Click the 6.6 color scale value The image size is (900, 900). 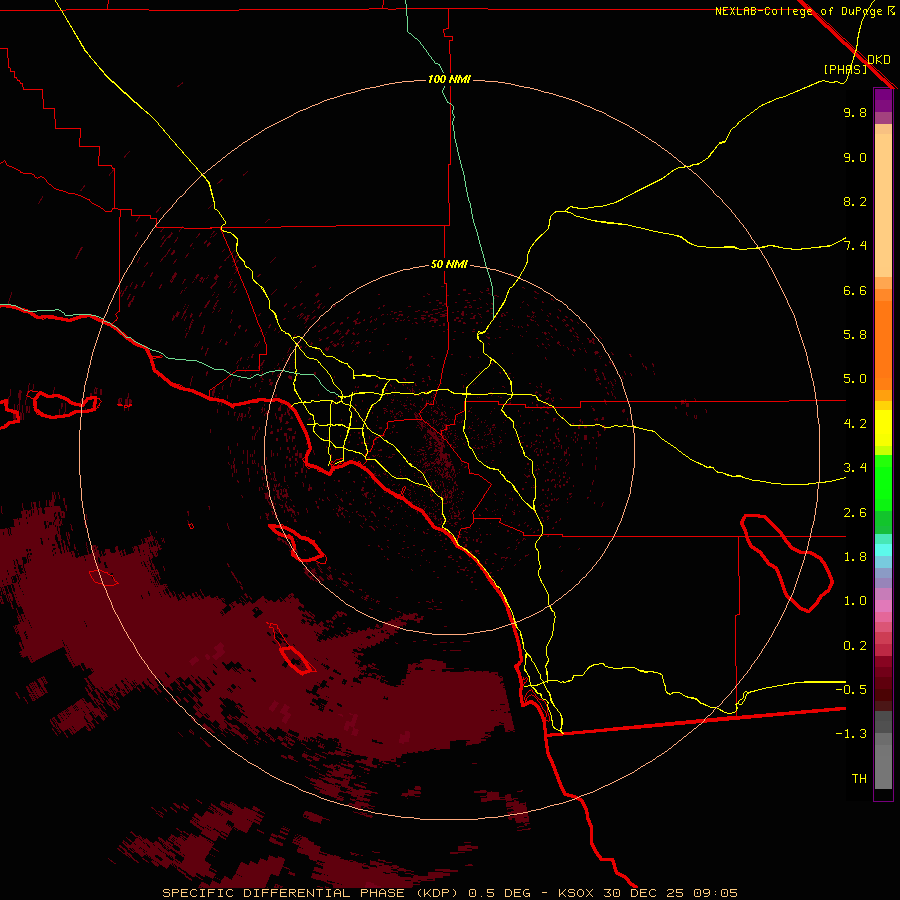pos(855,290)
